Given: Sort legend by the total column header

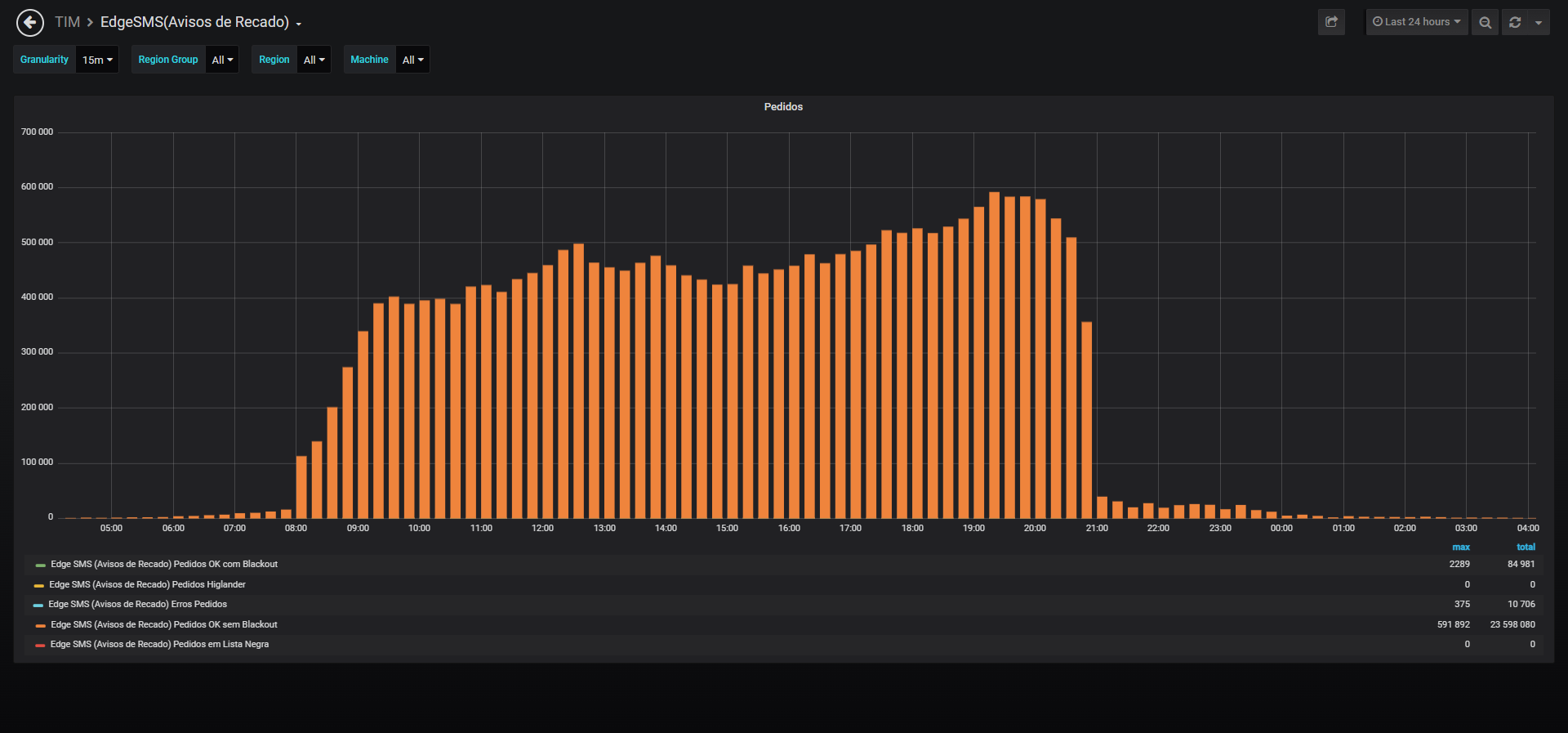Looking at the screenshot, I should [1526, 547].
